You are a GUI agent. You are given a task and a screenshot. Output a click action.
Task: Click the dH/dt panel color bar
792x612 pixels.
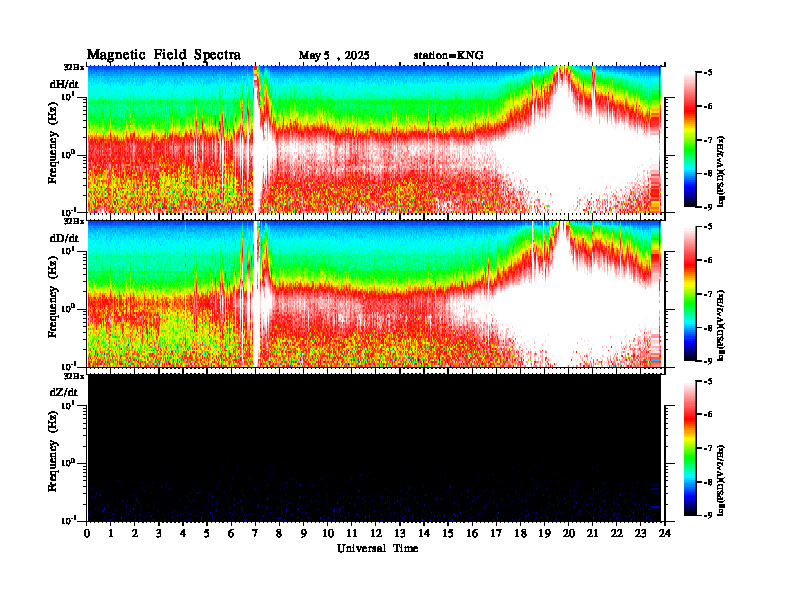pyautogui.click(x=690, y=140)
